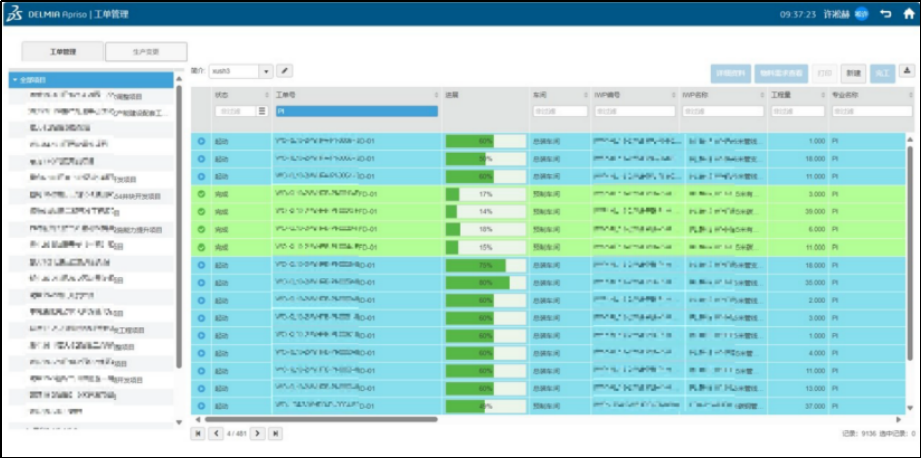Click the back arrow icon in the header

pos(885,15)
